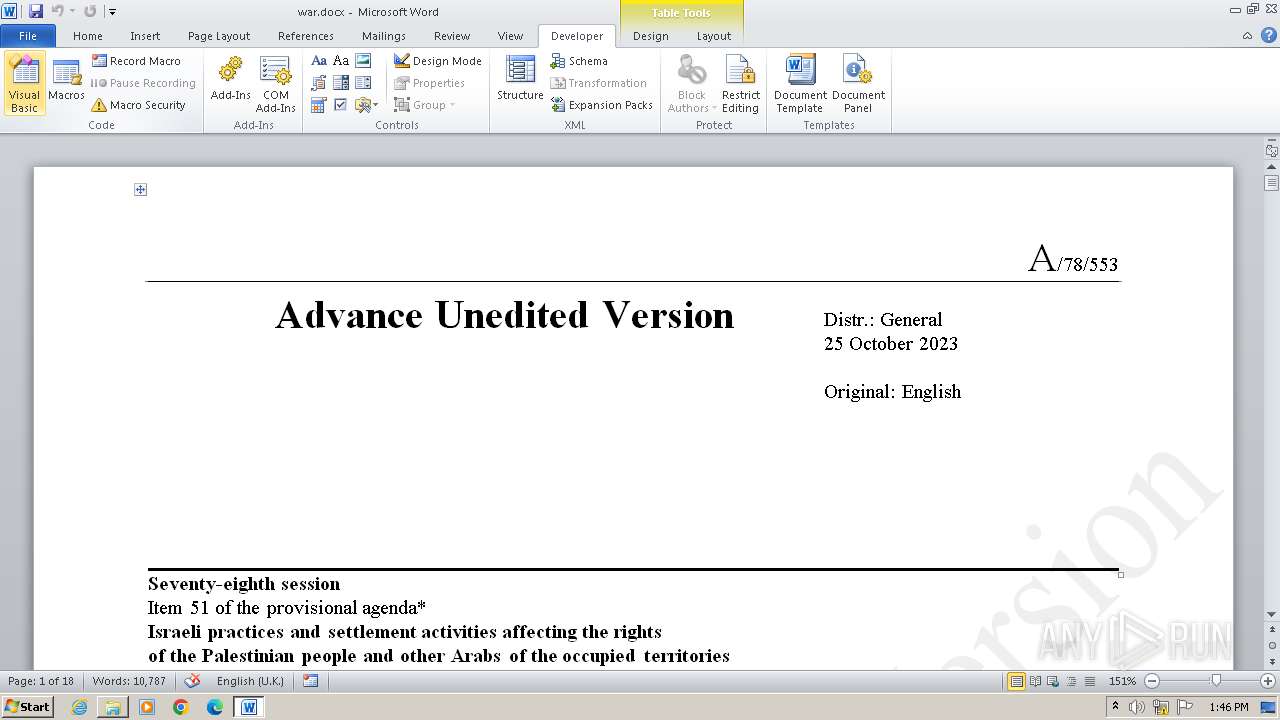This screenshot has width=1280, height=720.
Task: Open Document Panel settings
Action: [858, 84]
